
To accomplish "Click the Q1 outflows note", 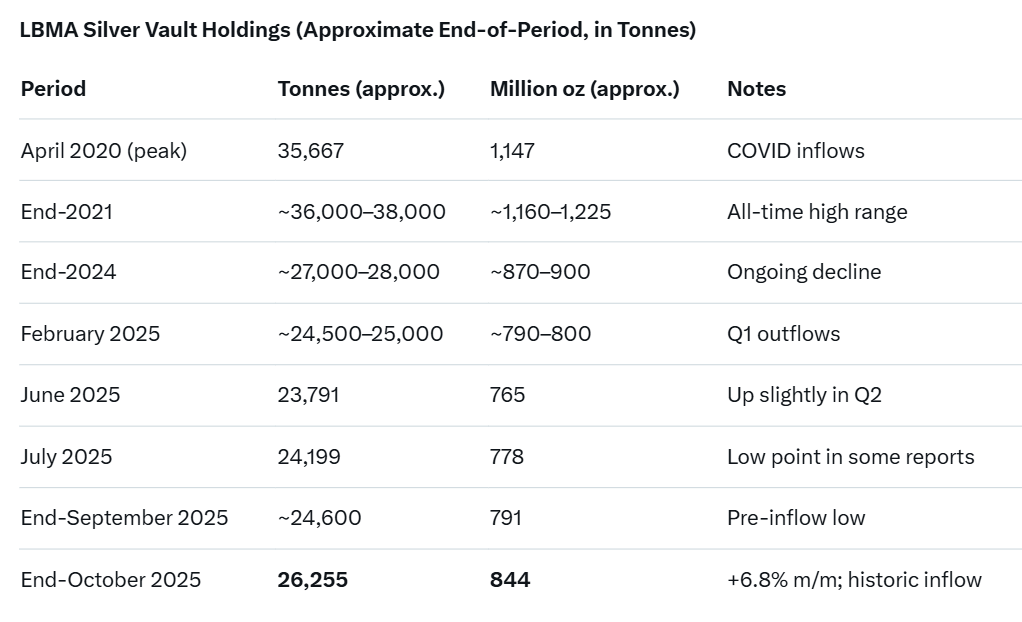I will coord(783,334).
